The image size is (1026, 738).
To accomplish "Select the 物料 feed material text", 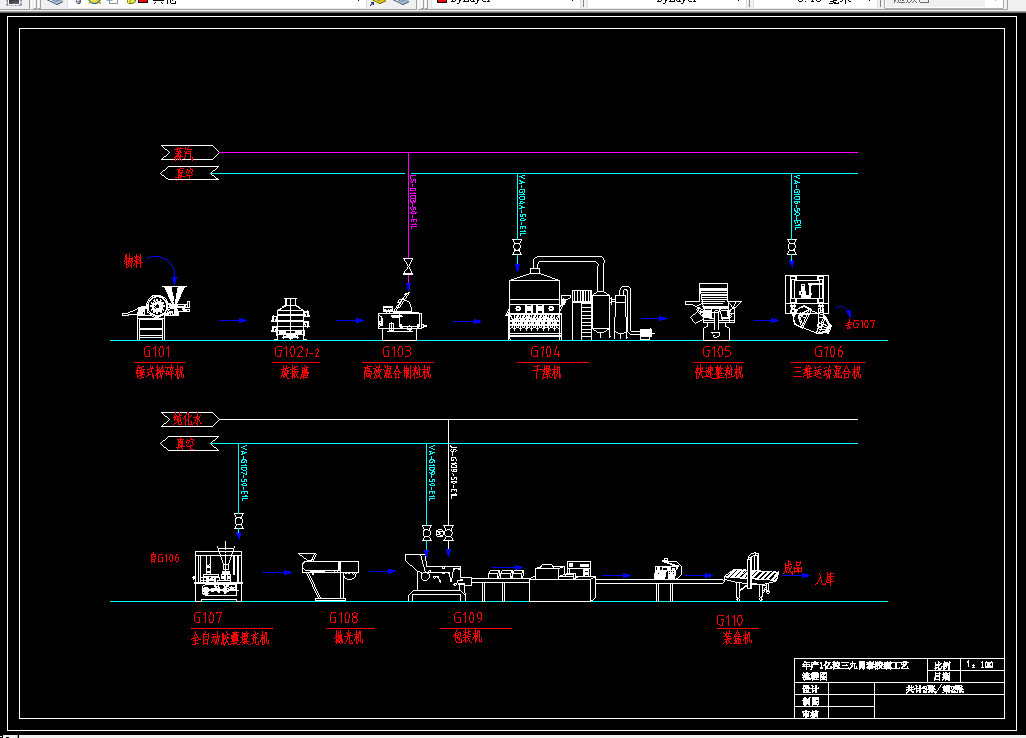I will pos(133,262).
